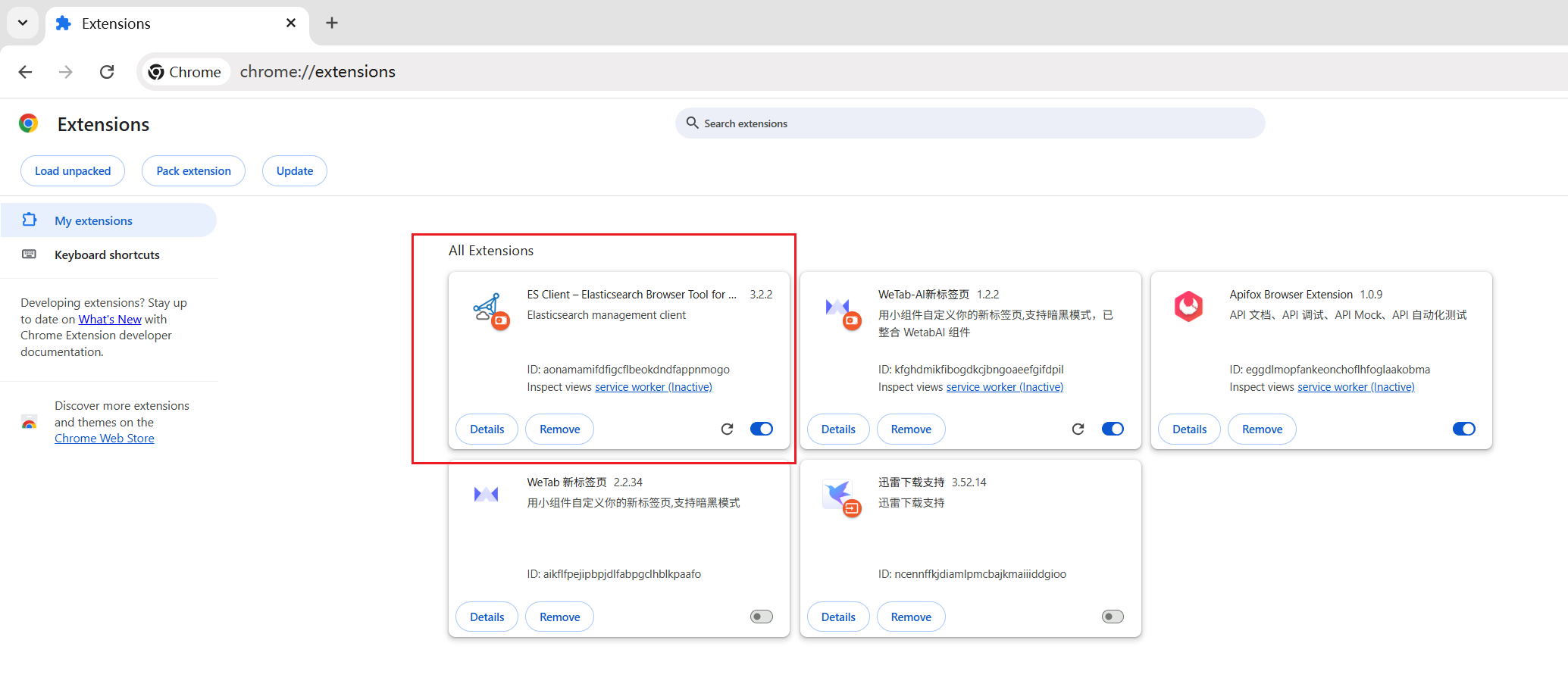Disable the WeTab-AI新标签页 toggle
This screenshot has width=1568, height=687.
(x=1113, y=429)
